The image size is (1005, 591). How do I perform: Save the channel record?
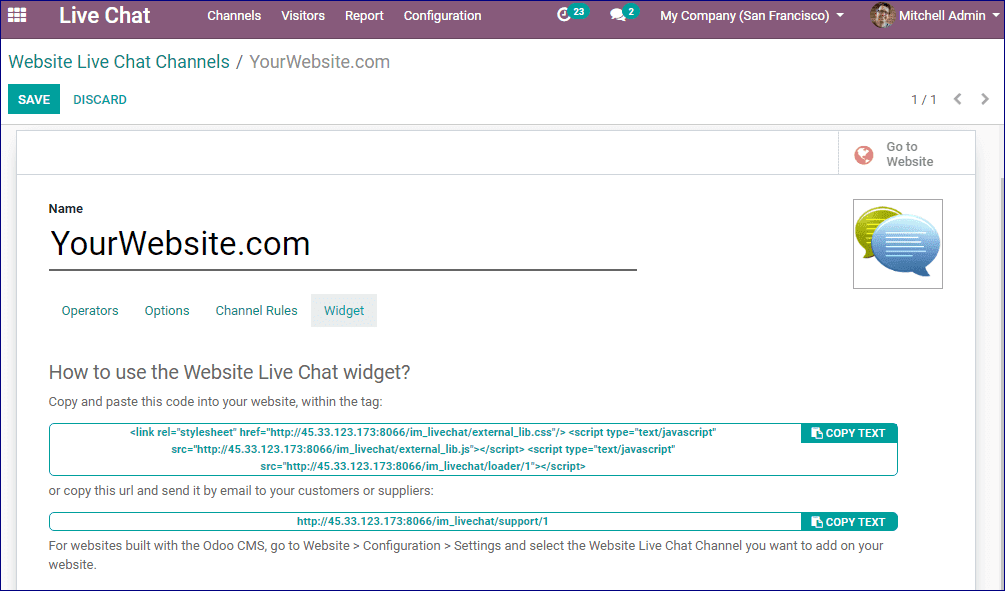click(x=34, y=99)
